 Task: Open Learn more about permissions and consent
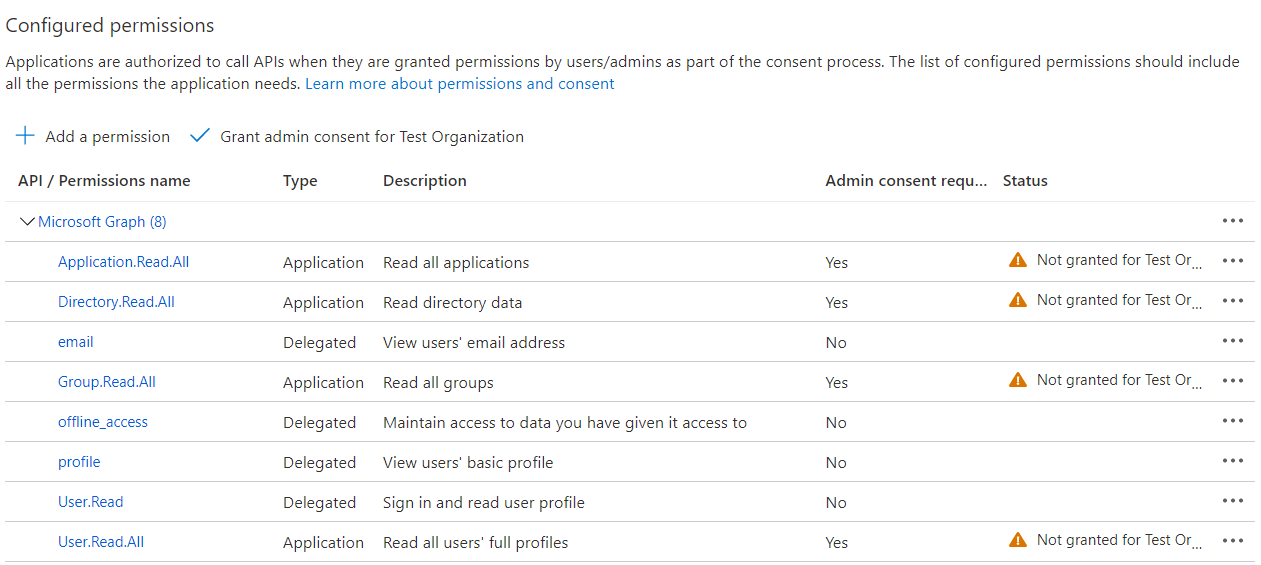[x=460, y=84]
